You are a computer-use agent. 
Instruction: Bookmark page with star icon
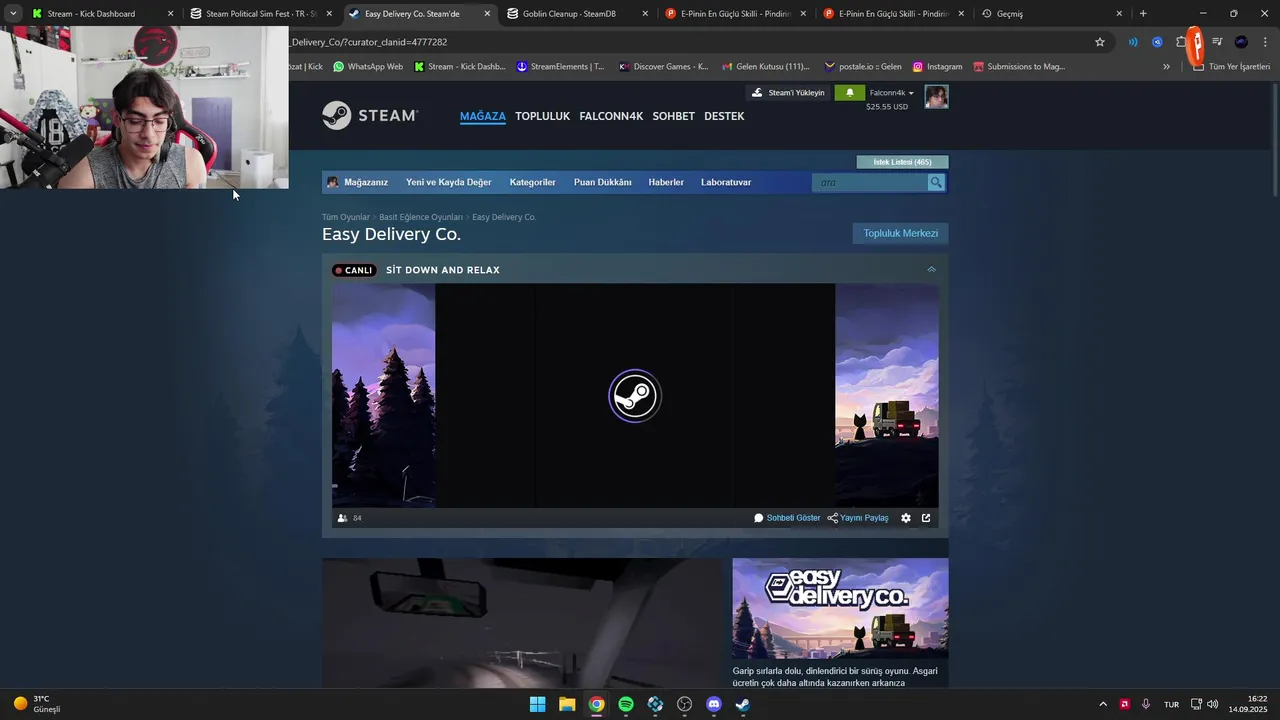coord(1100,42)
